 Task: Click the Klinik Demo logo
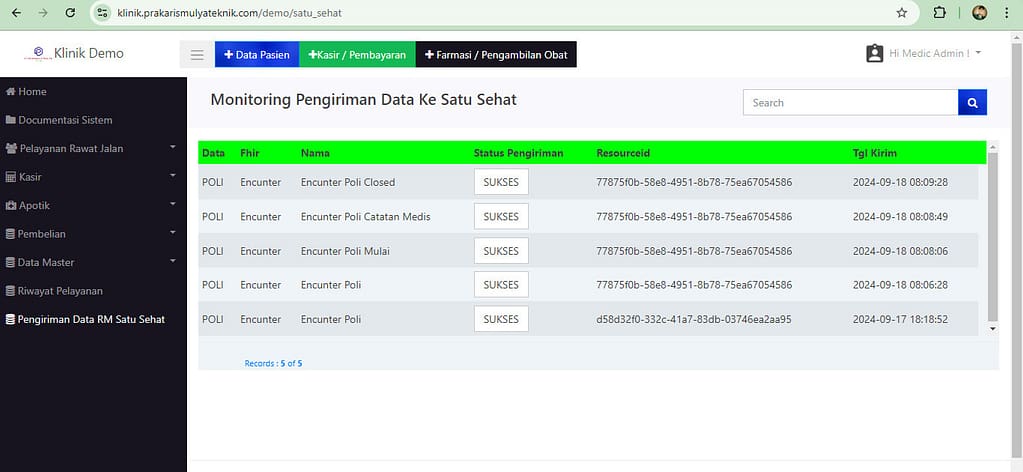point(40,53)
